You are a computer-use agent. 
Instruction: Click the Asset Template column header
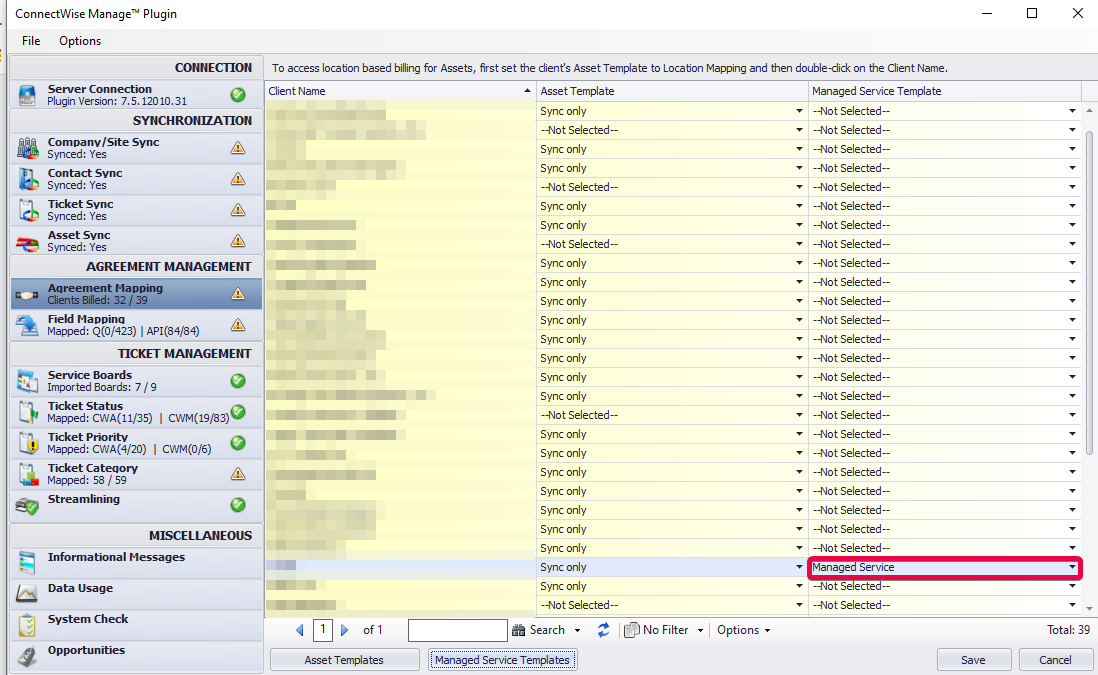click(x=672, y=91)
